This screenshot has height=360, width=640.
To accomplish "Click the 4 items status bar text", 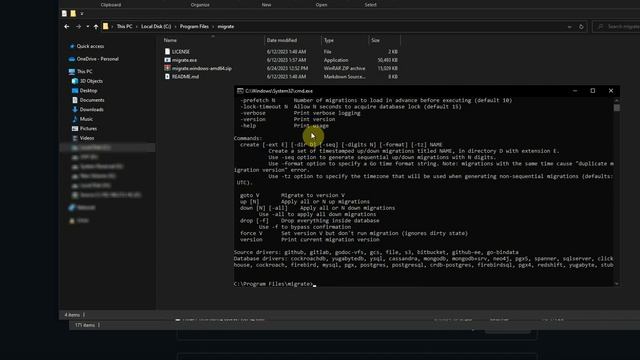I will coord(72,315).
